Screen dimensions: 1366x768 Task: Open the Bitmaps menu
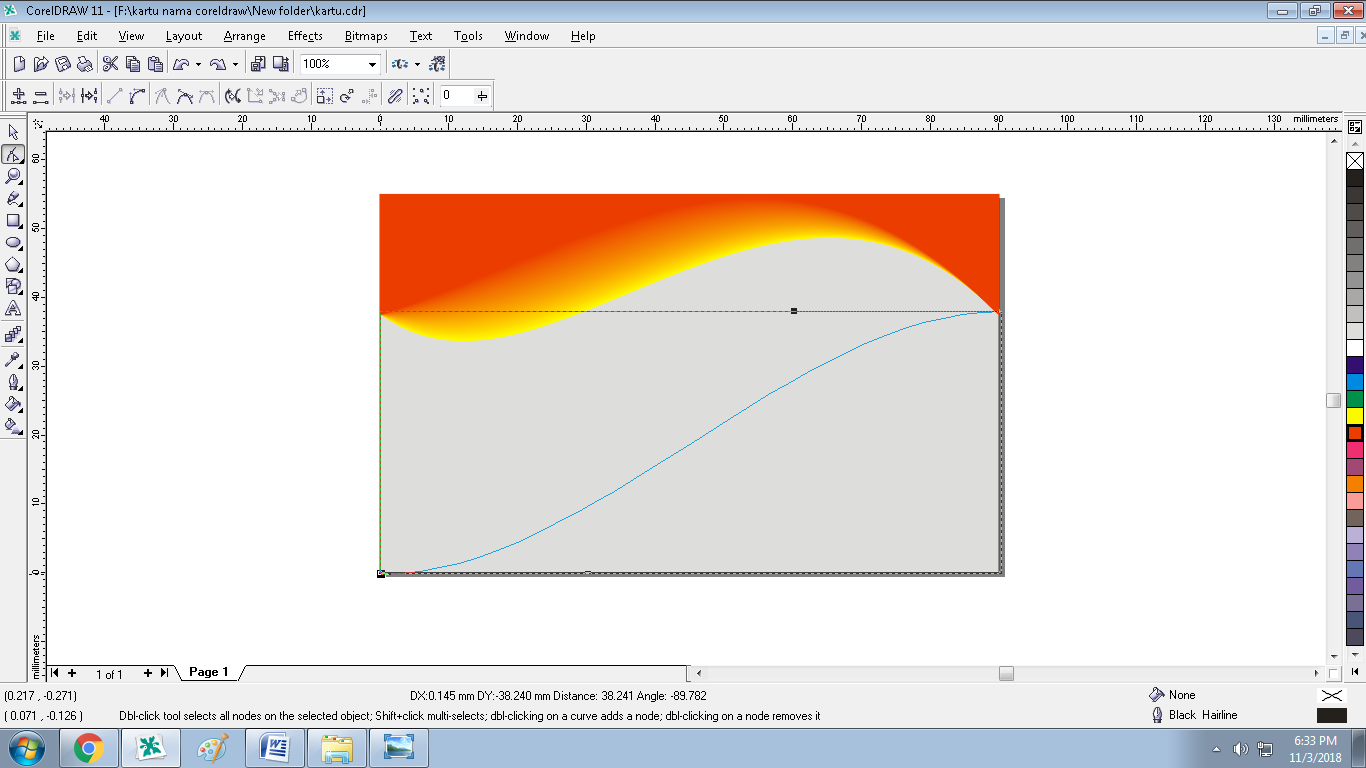366,36
